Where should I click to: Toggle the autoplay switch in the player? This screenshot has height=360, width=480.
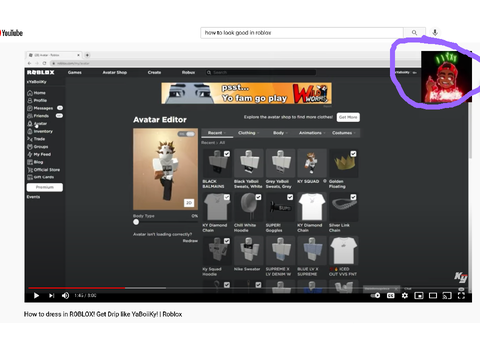click(375, 296)
